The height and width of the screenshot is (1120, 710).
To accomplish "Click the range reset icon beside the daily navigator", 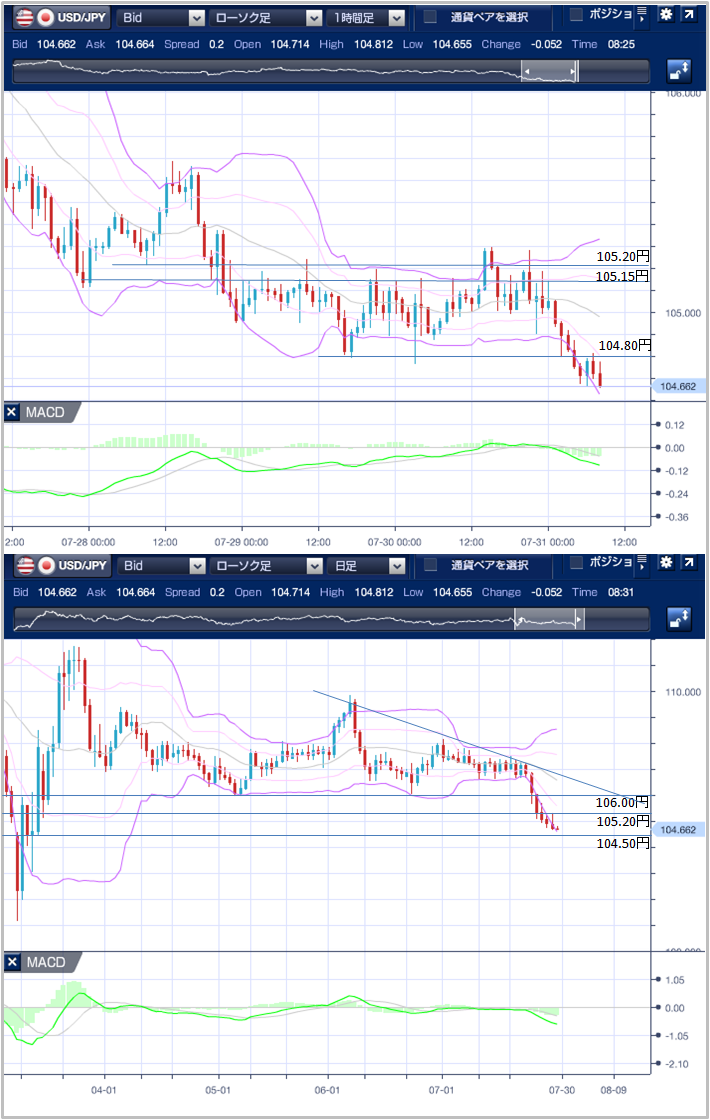I will click(679, 620).
